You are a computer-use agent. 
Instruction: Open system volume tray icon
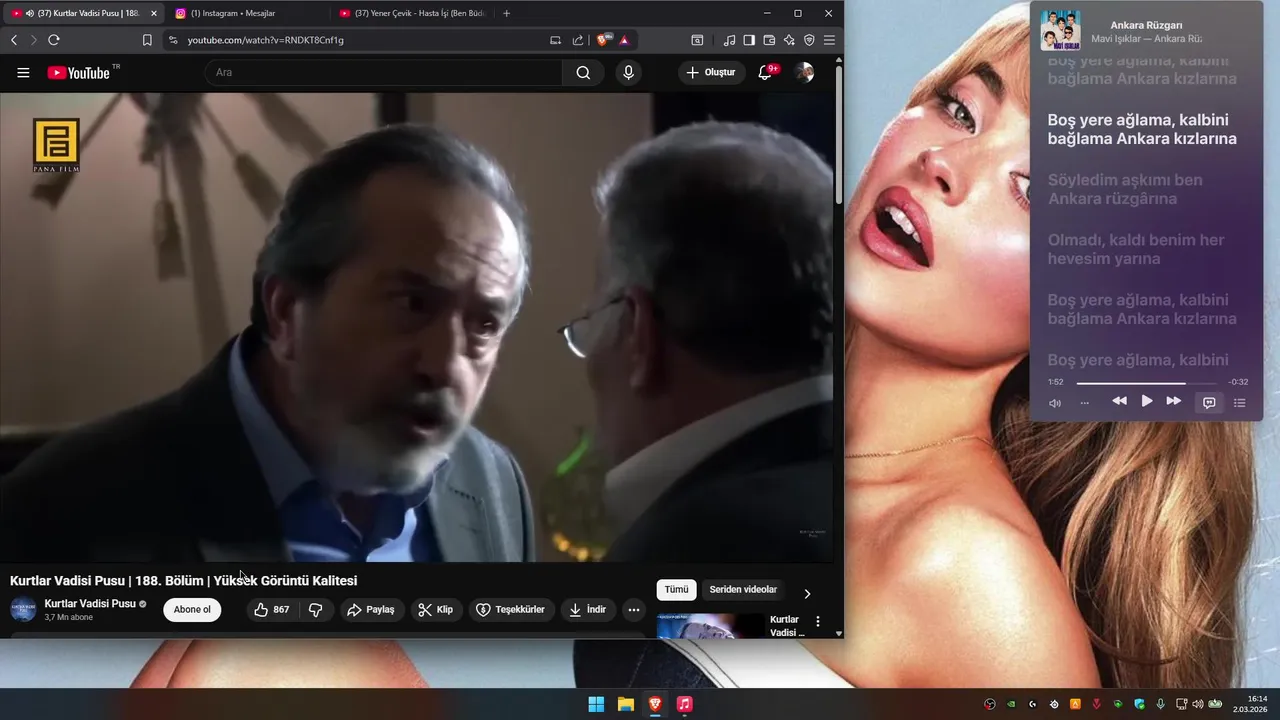click(x=1198, y=704)
